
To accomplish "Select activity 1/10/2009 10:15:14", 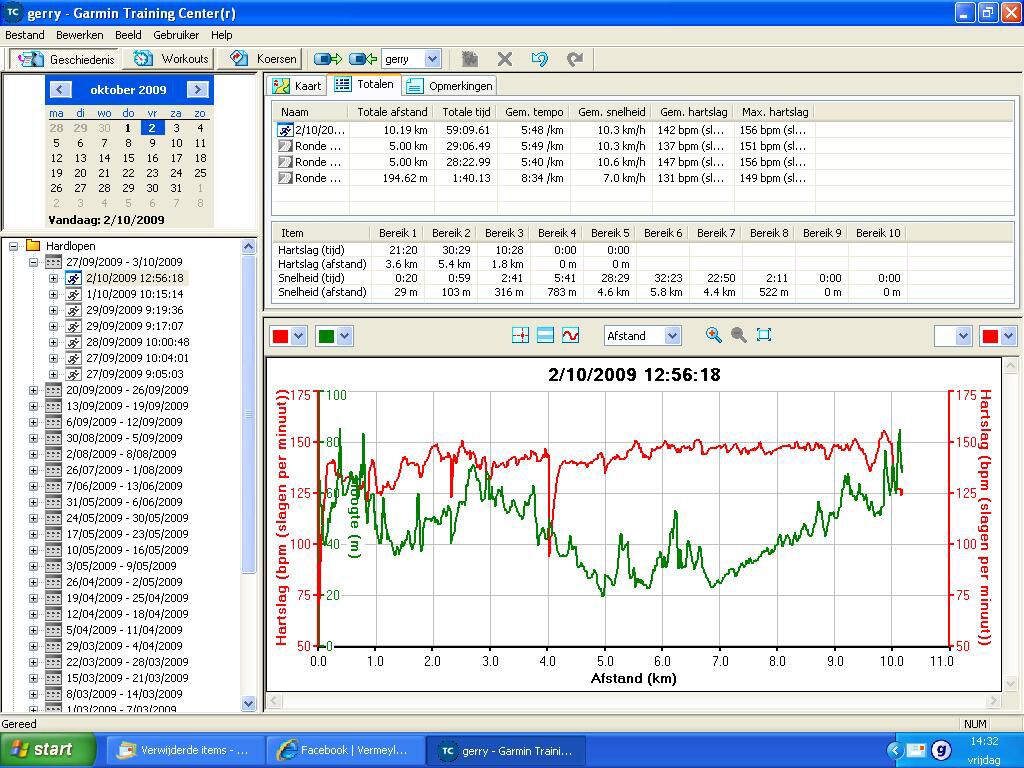I will (x=134, y=294).
